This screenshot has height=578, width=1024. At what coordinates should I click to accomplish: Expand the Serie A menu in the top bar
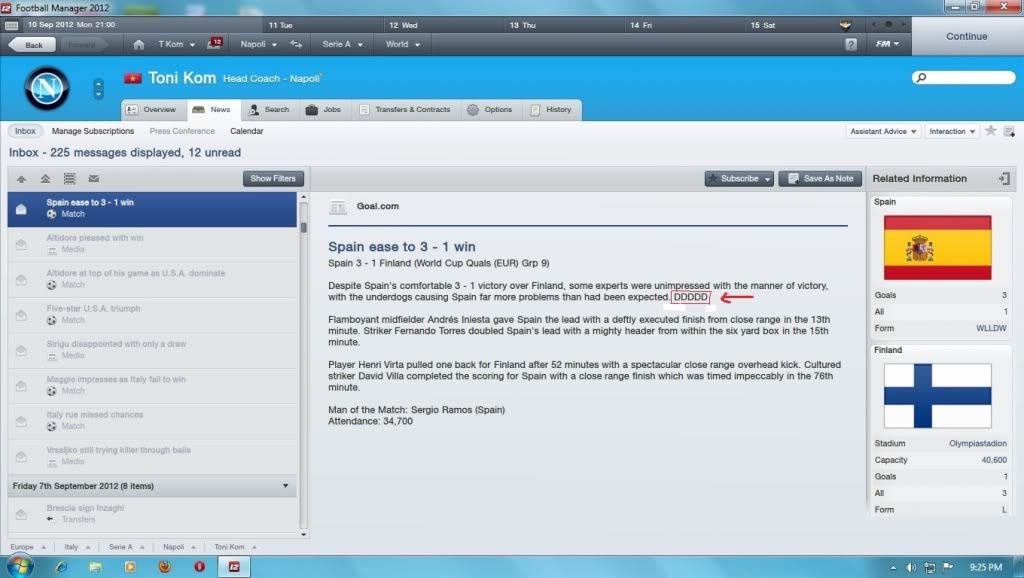click(342, 44)
